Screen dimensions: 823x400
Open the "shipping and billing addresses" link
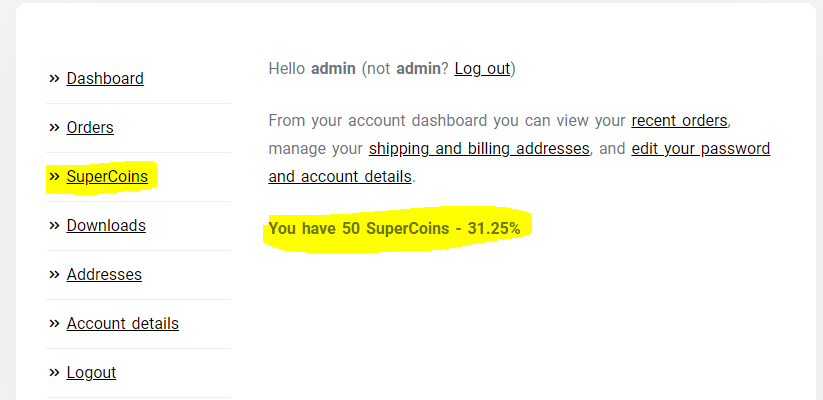pos(480,149)
